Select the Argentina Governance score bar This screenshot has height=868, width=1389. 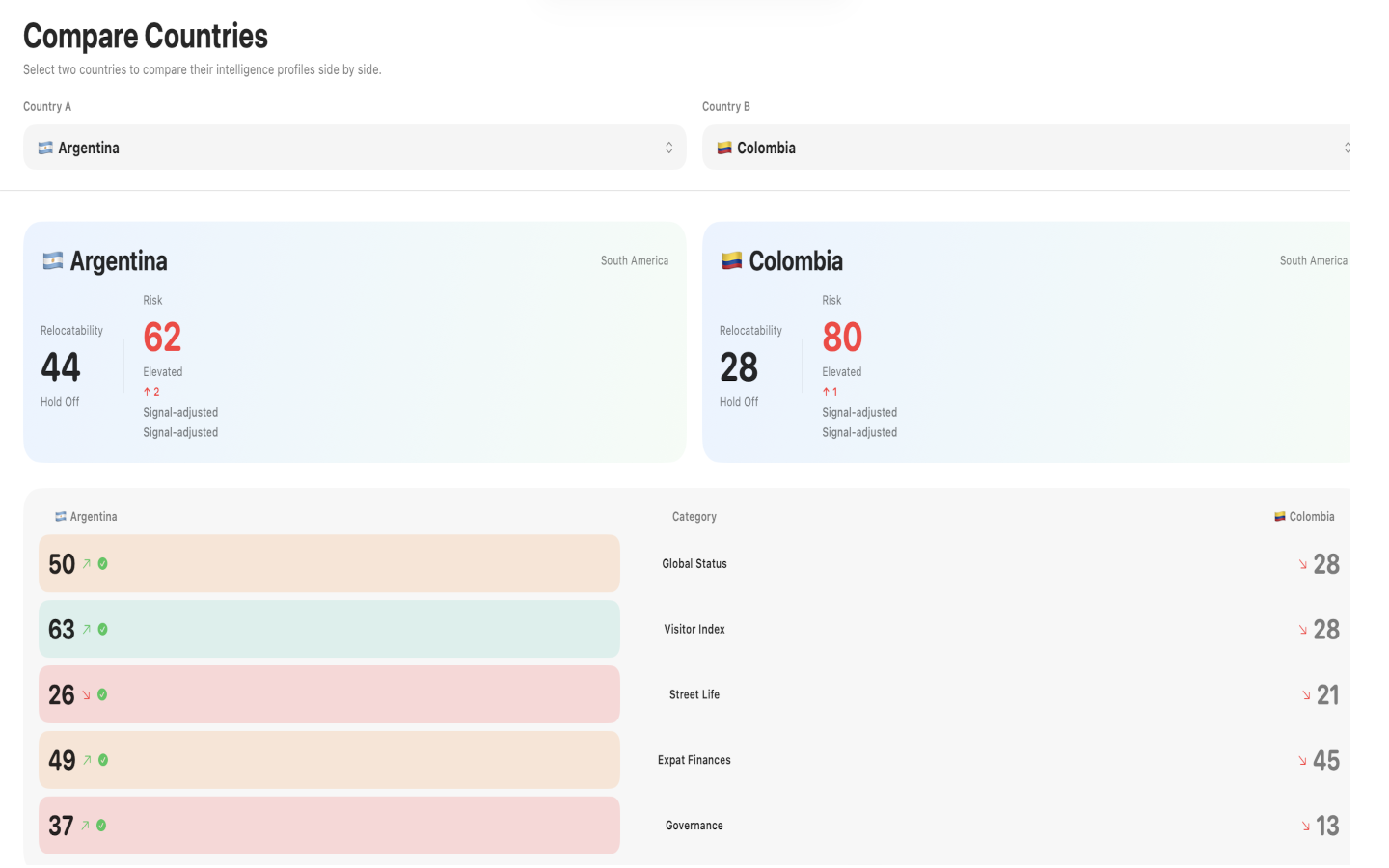[x=329, y=826]
